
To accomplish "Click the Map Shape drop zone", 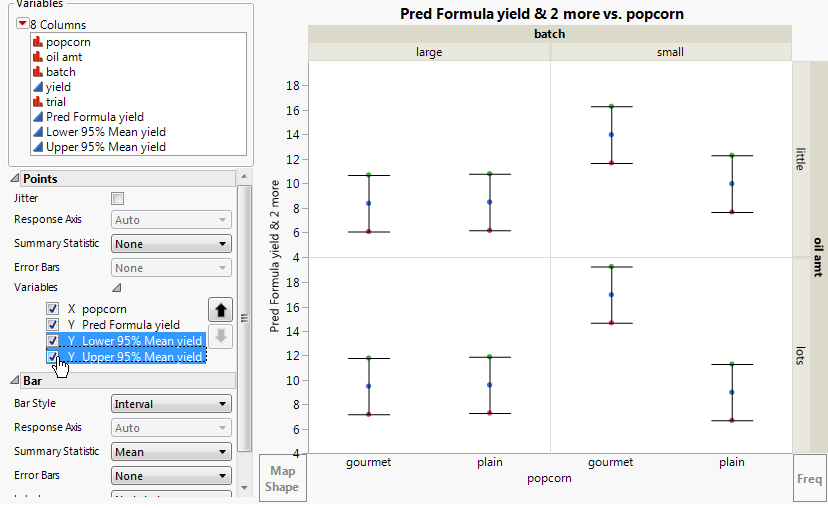I will (281, 478).
